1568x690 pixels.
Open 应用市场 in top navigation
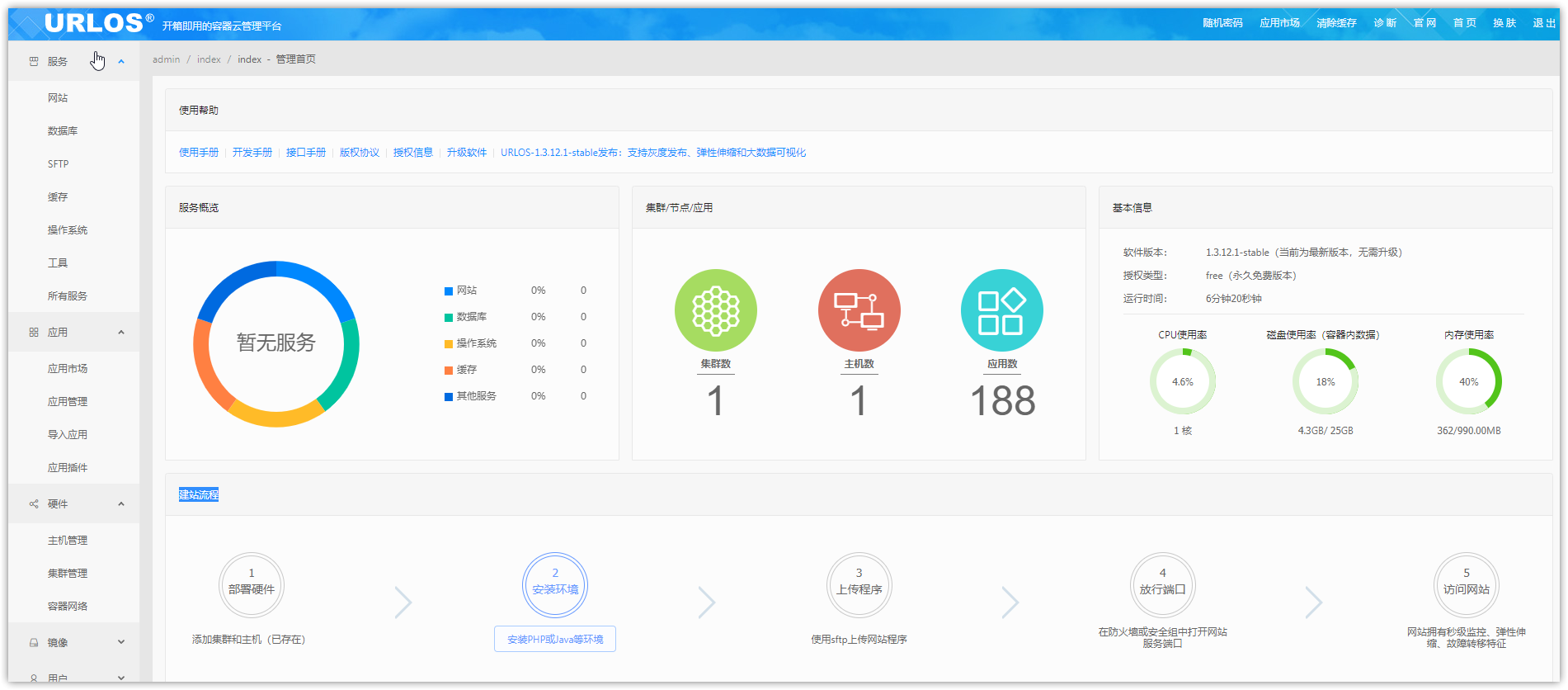point(1278,23)
